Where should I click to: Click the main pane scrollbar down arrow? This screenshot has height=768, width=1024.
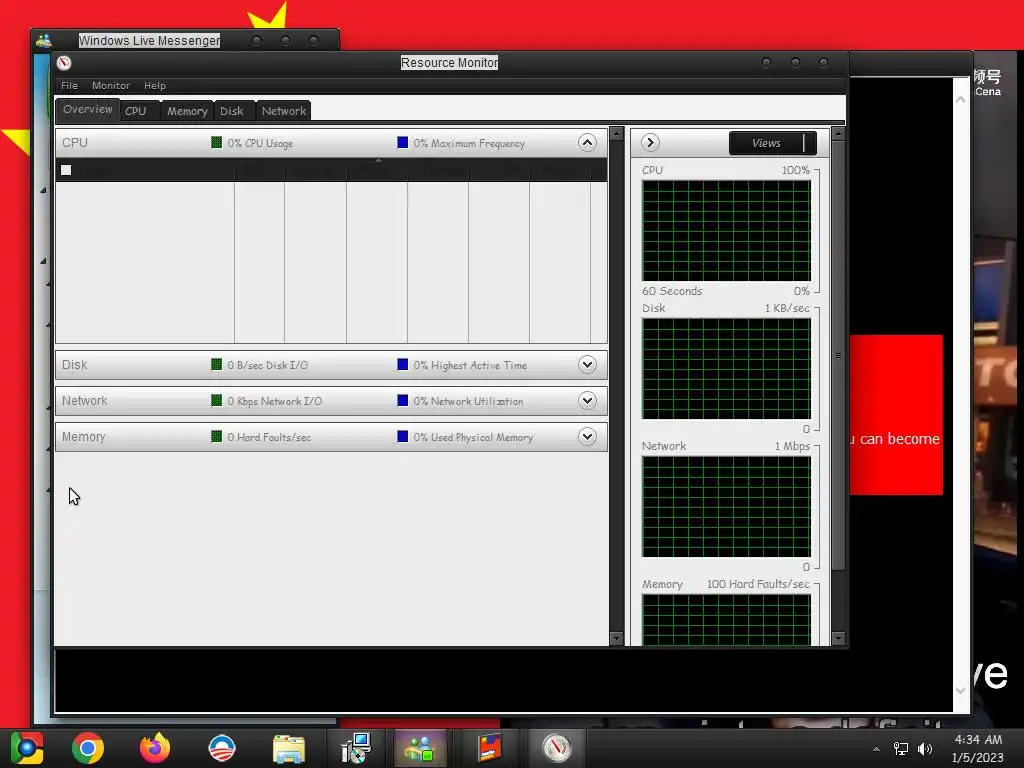click(x=616, y=638)
